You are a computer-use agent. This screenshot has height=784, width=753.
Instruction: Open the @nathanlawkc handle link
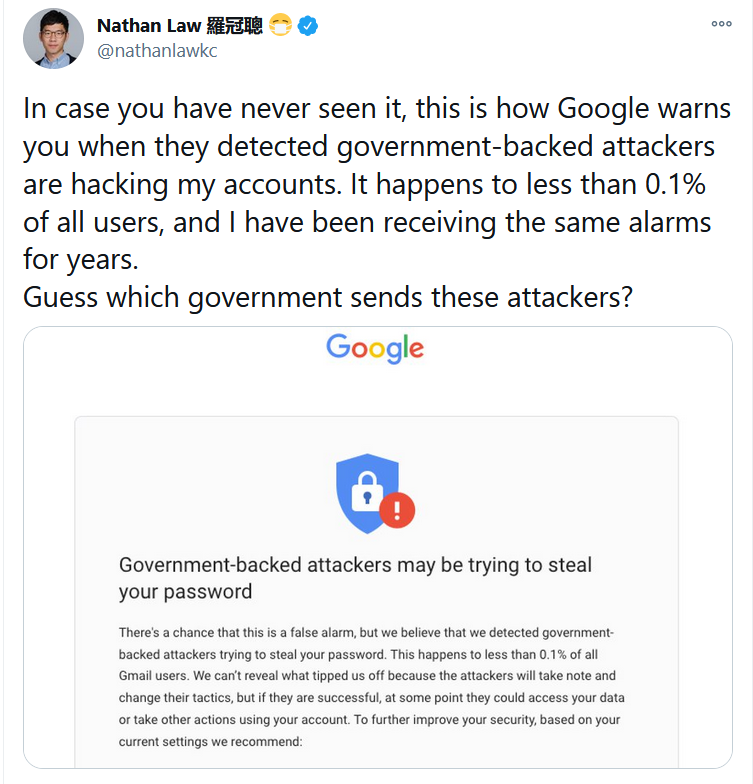(x=156, y=51)
